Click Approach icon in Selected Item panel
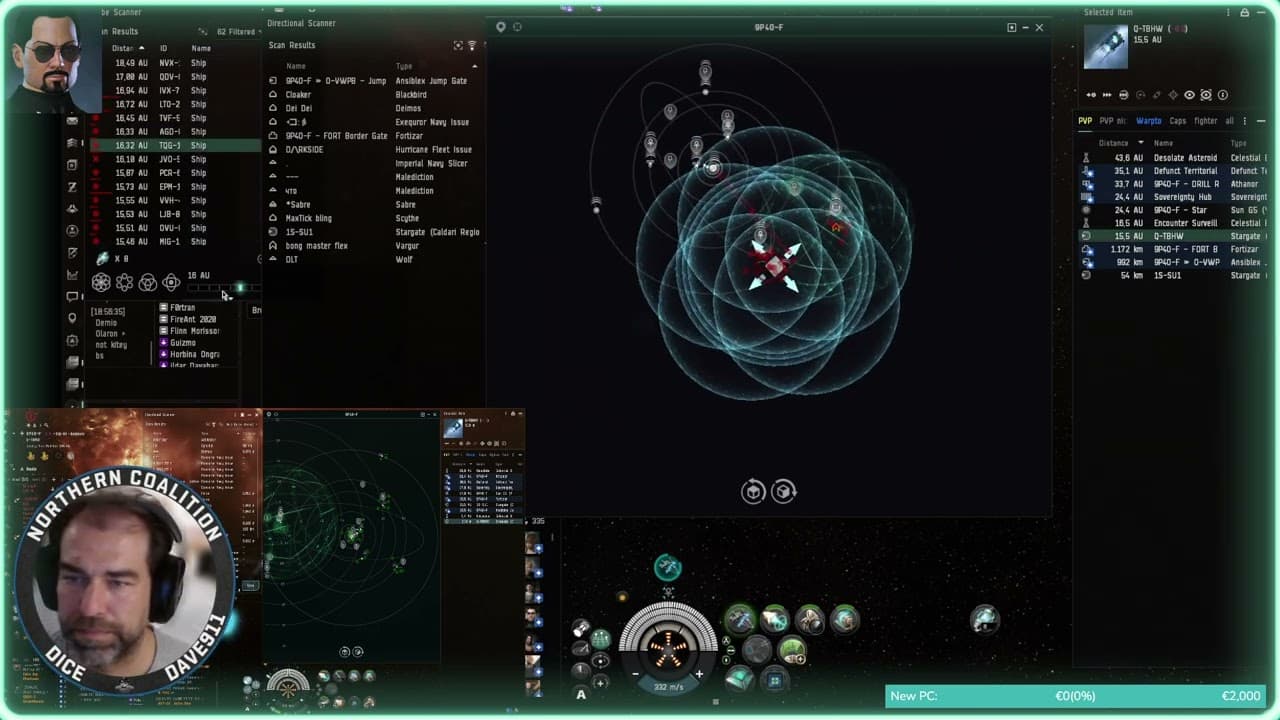The image size is (1280, 720). coord(1091,95)
